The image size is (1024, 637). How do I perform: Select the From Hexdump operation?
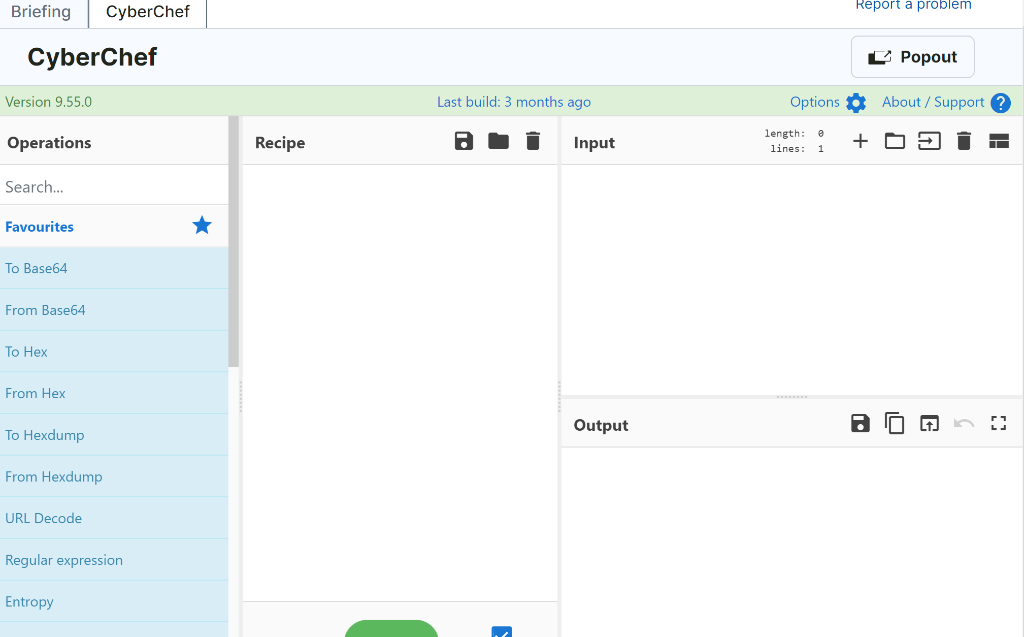pyautogui.click(x=114, y=476)
